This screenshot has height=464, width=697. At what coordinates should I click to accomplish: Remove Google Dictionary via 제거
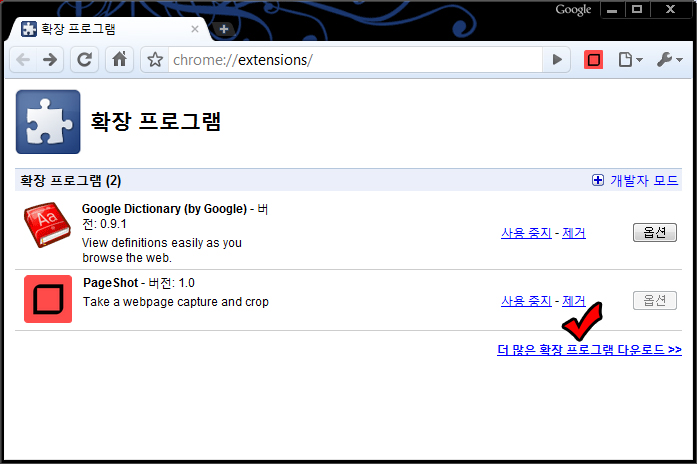coord(574,233)
